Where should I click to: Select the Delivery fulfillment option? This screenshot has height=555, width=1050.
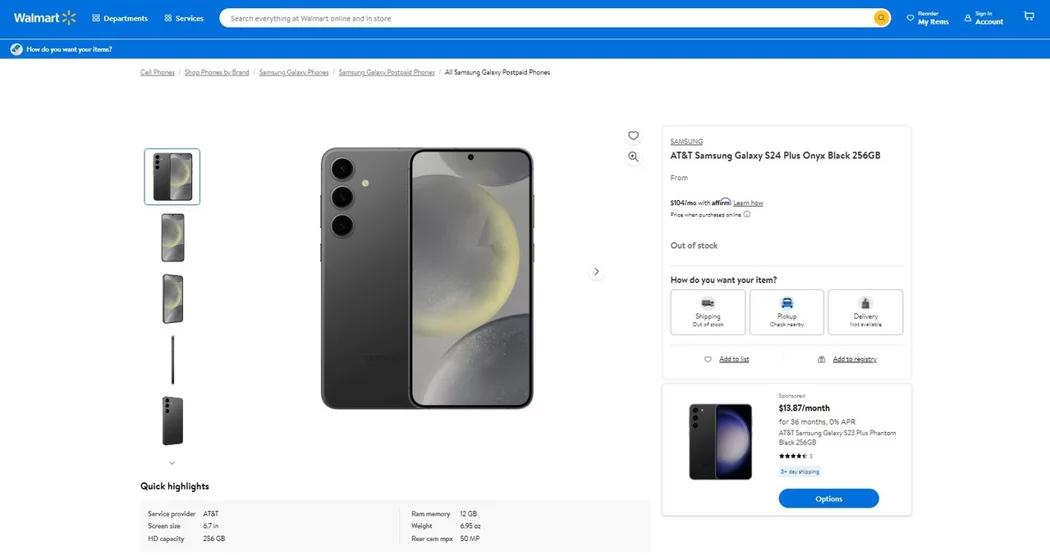(865, 312)
